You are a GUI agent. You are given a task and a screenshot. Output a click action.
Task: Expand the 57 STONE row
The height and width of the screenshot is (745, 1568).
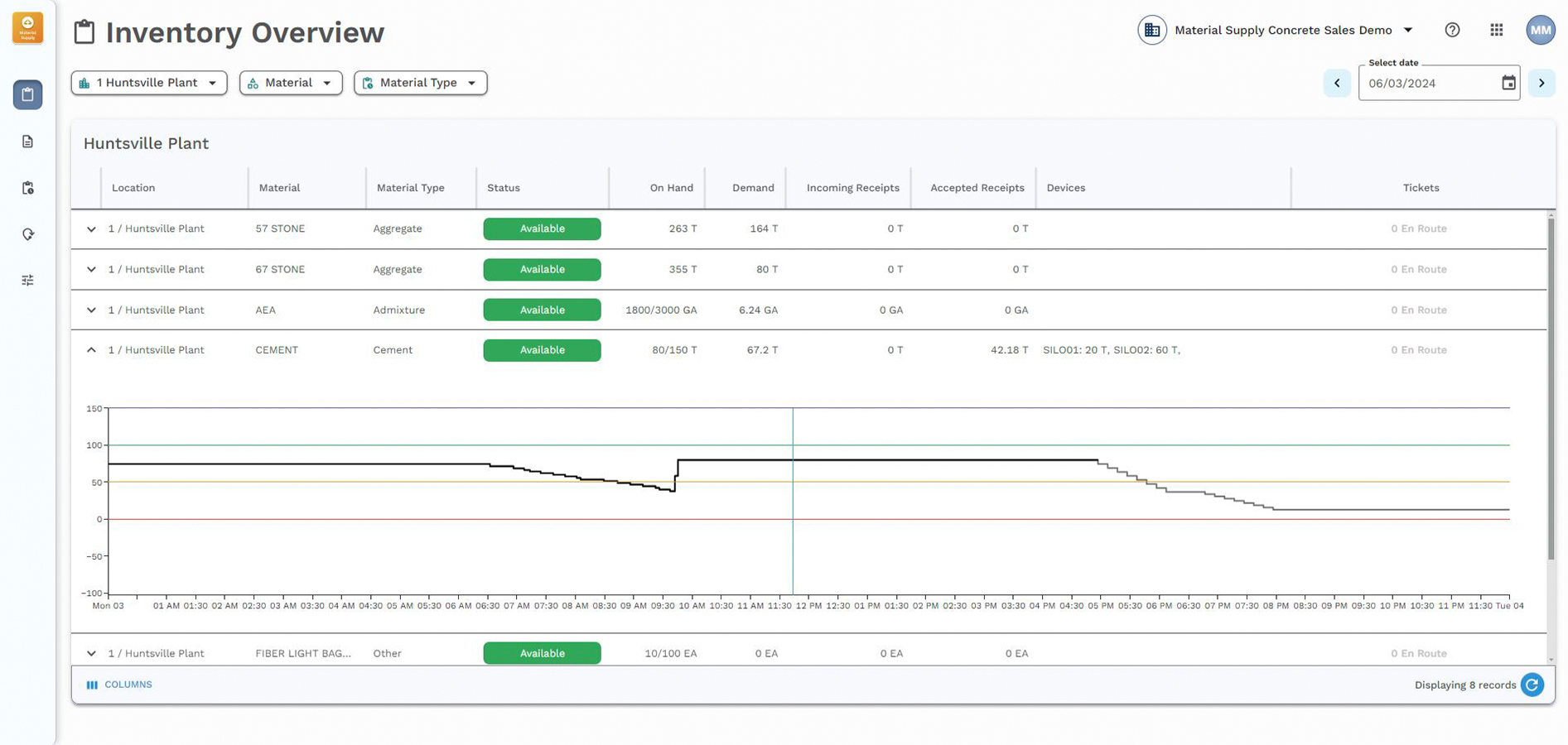[91, 229]
